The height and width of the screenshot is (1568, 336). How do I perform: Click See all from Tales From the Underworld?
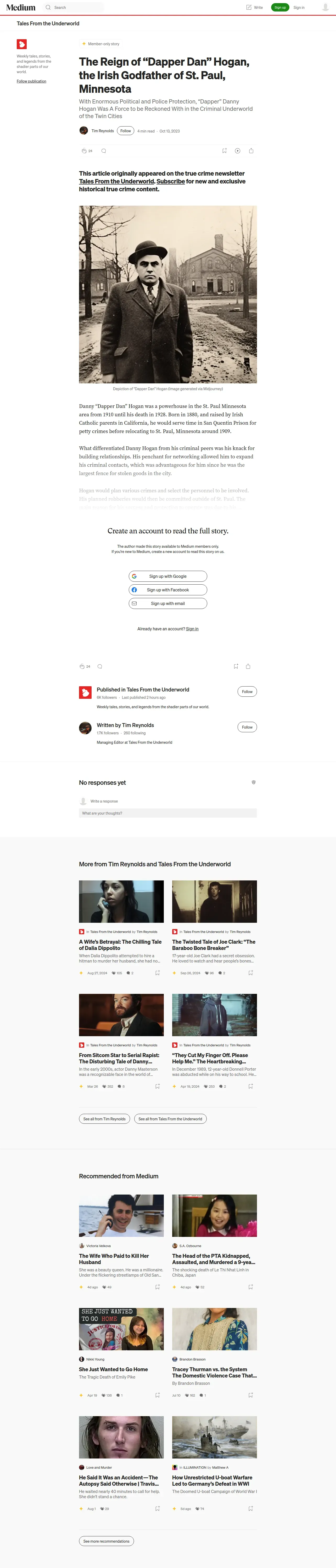tap(170, 1119)
